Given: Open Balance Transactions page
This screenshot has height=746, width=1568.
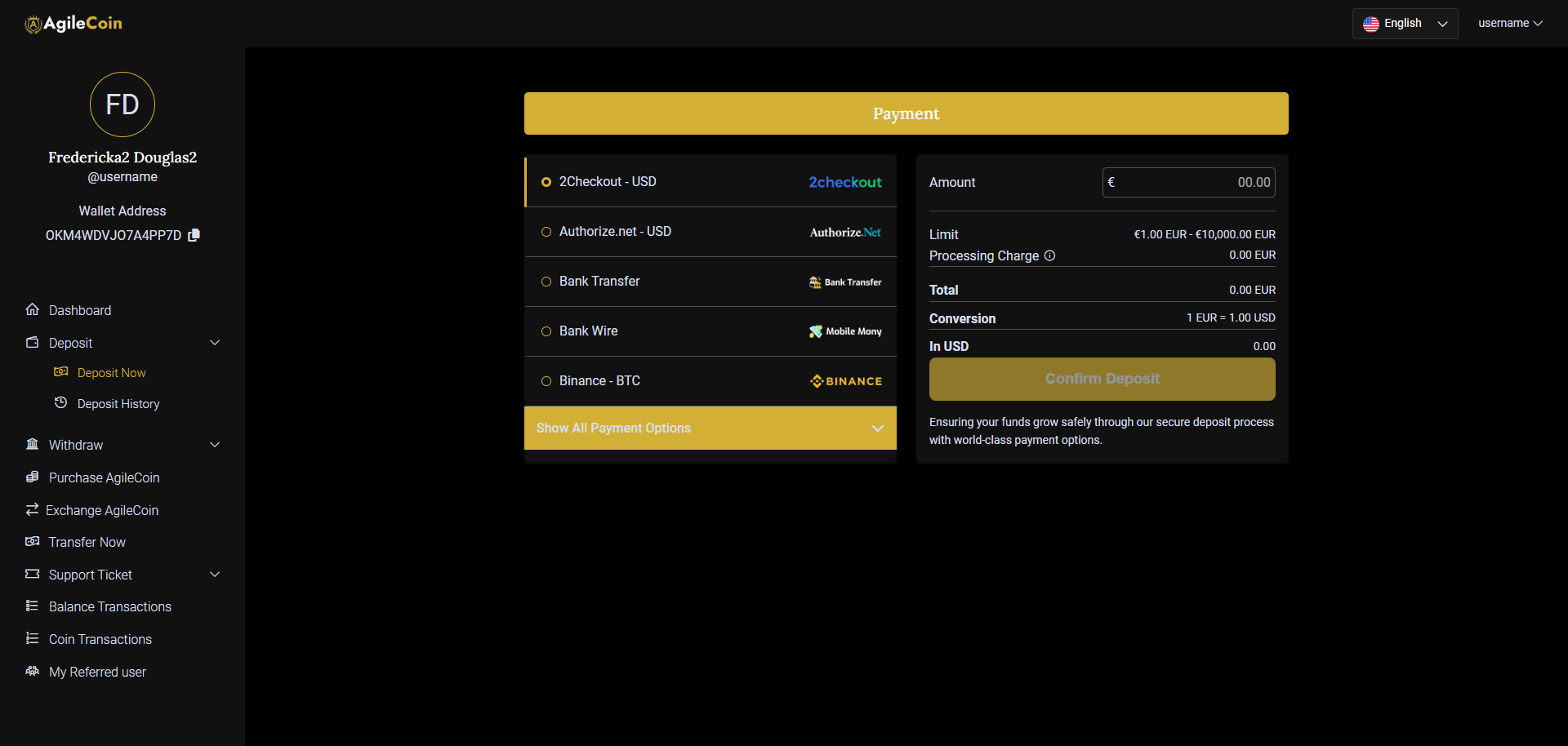Looking at the screenshot, I should click(110, 606).
